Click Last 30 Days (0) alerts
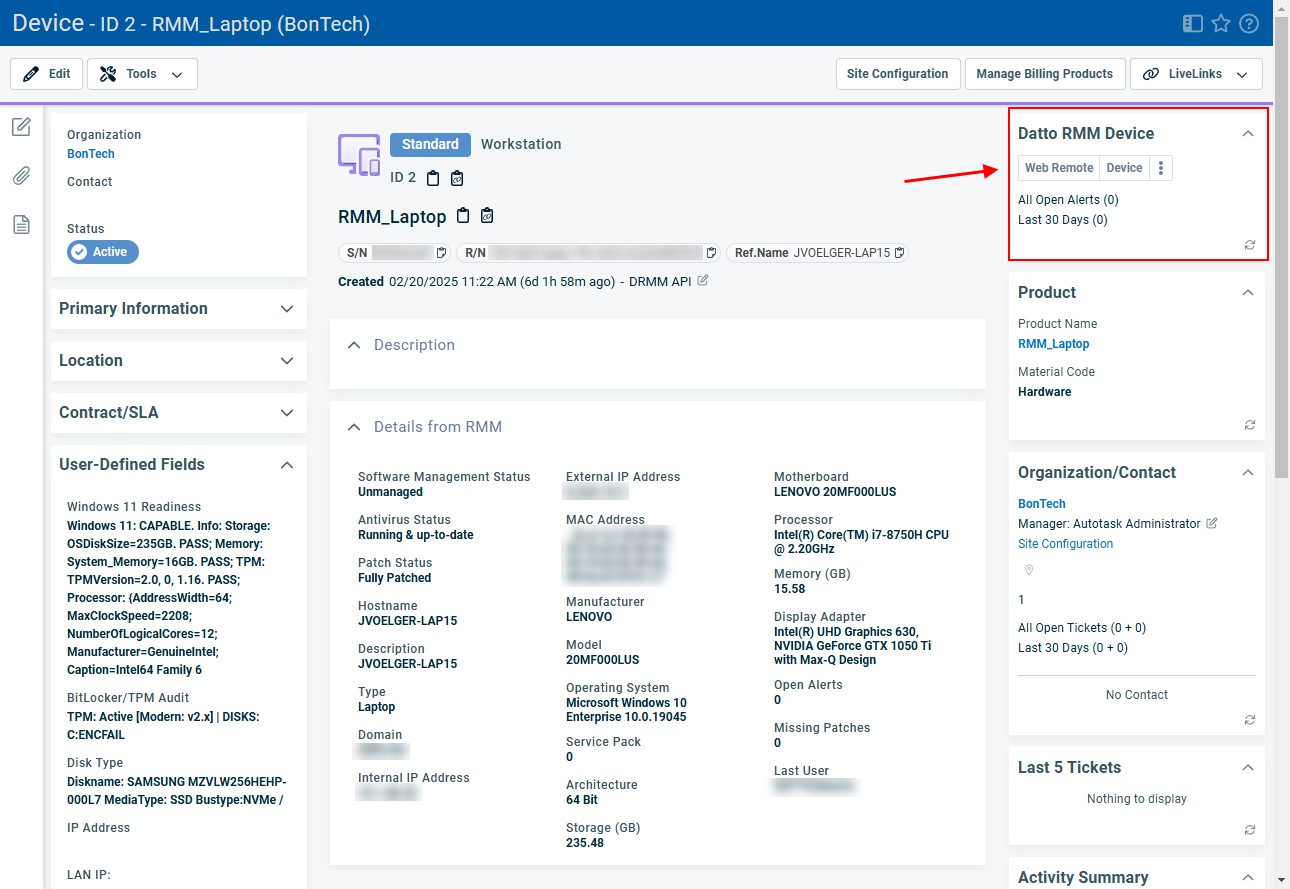 (x=1062, y=220)
